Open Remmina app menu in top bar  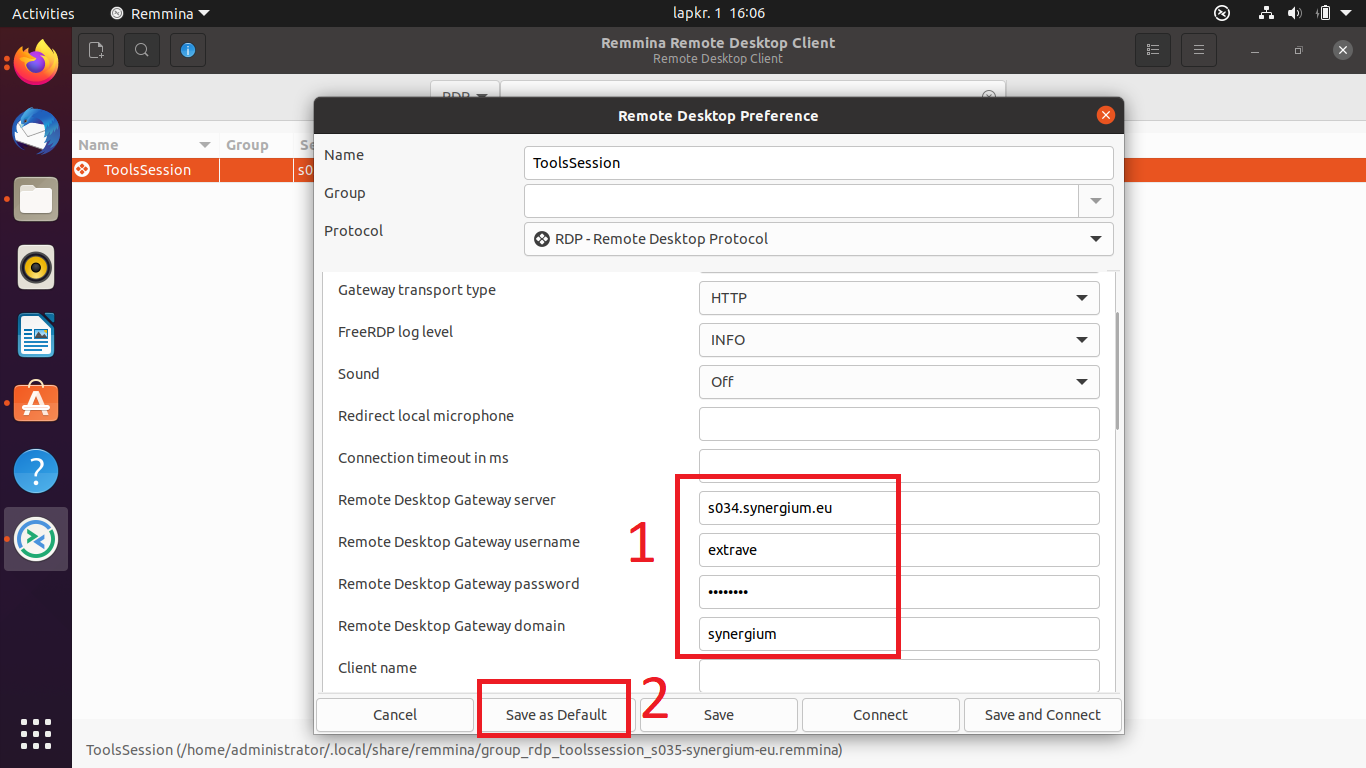pyautogui.click(x=160, y=13)
